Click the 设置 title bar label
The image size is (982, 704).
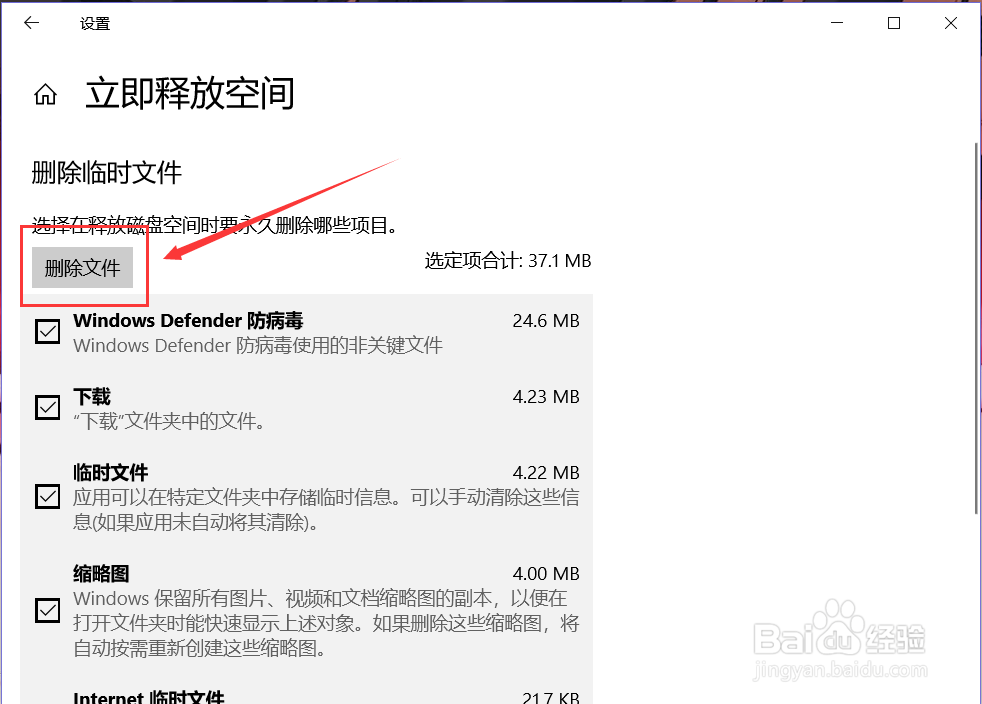coord(94,22)
